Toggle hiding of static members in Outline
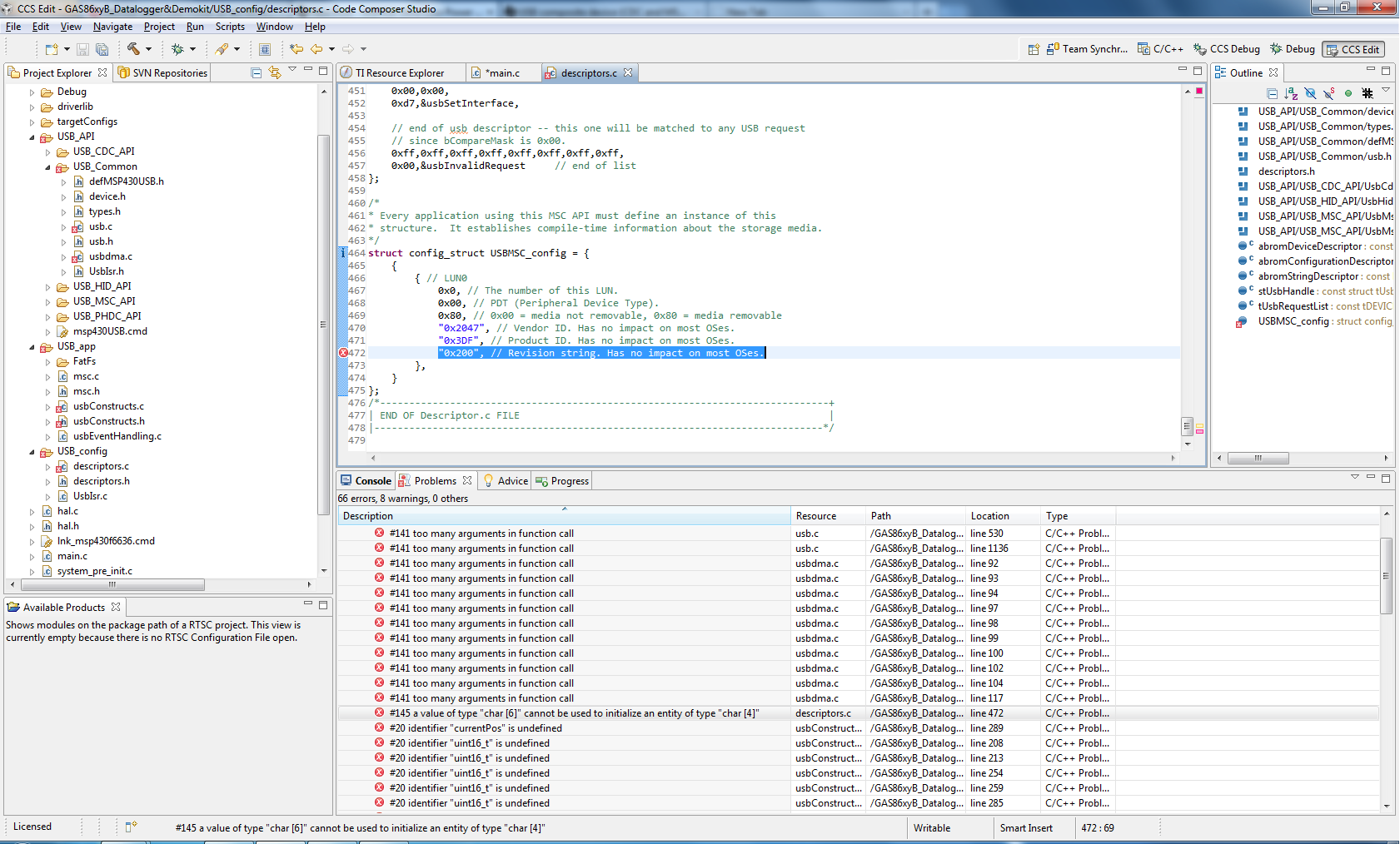Viewport: 1400px width, 844px height. point(1328,93)
